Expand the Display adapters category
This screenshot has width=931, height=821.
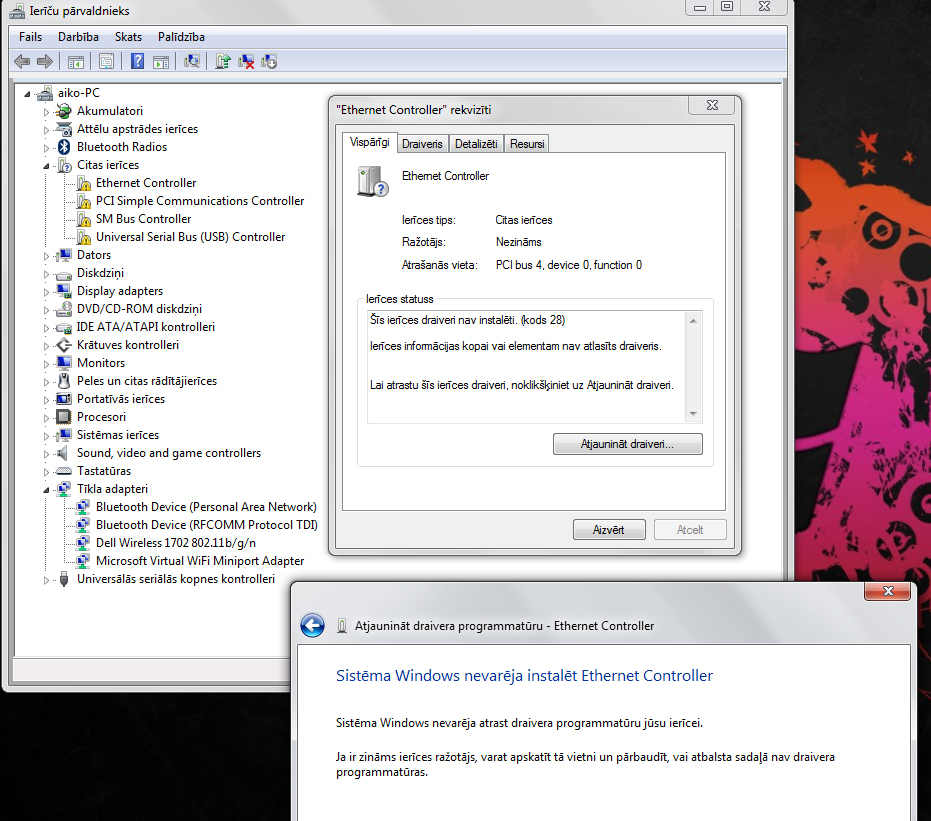(x=46, y=291)
